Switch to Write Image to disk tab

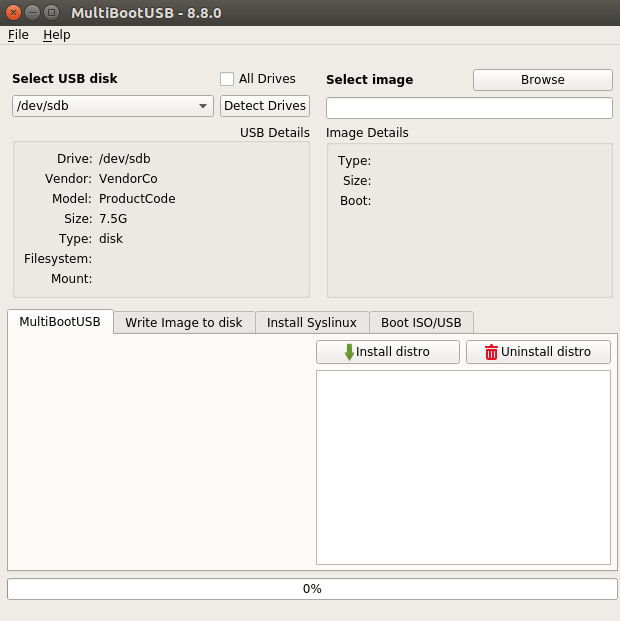[184, 323]
